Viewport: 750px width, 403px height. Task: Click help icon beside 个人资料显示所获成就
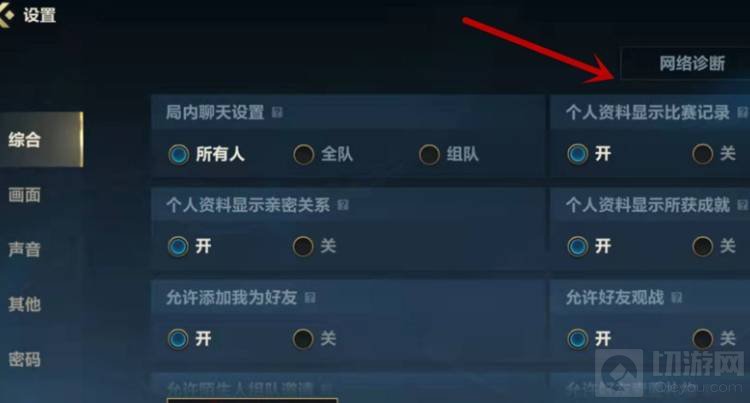click(x=742, y=205)
